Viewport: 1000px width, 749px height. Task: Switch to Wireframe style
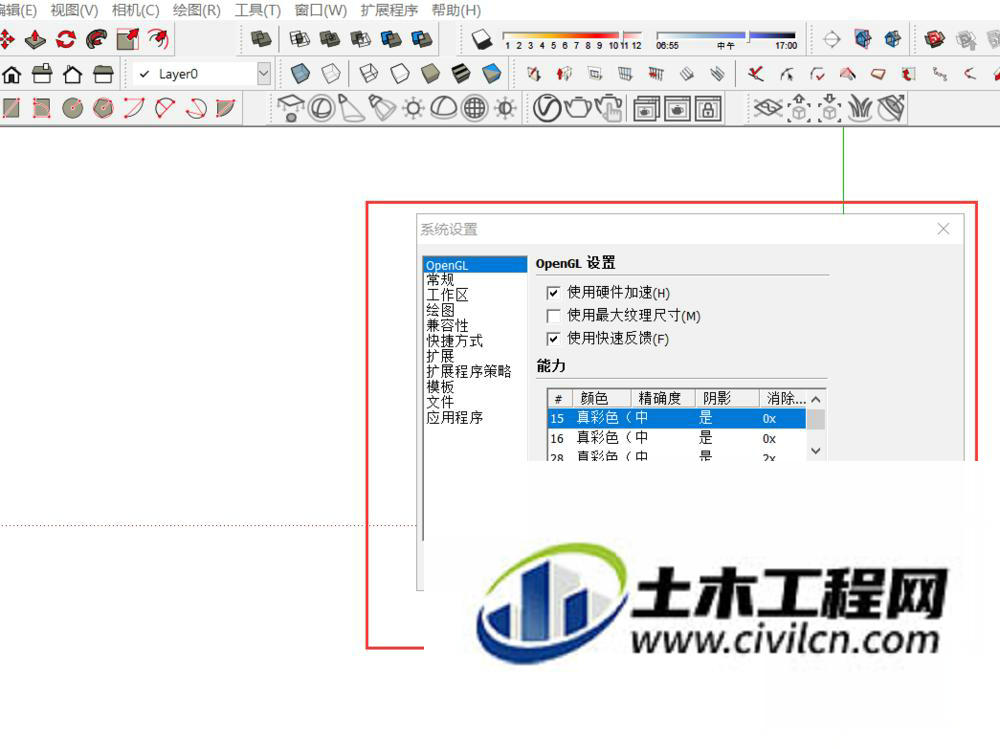pos(369,74)
